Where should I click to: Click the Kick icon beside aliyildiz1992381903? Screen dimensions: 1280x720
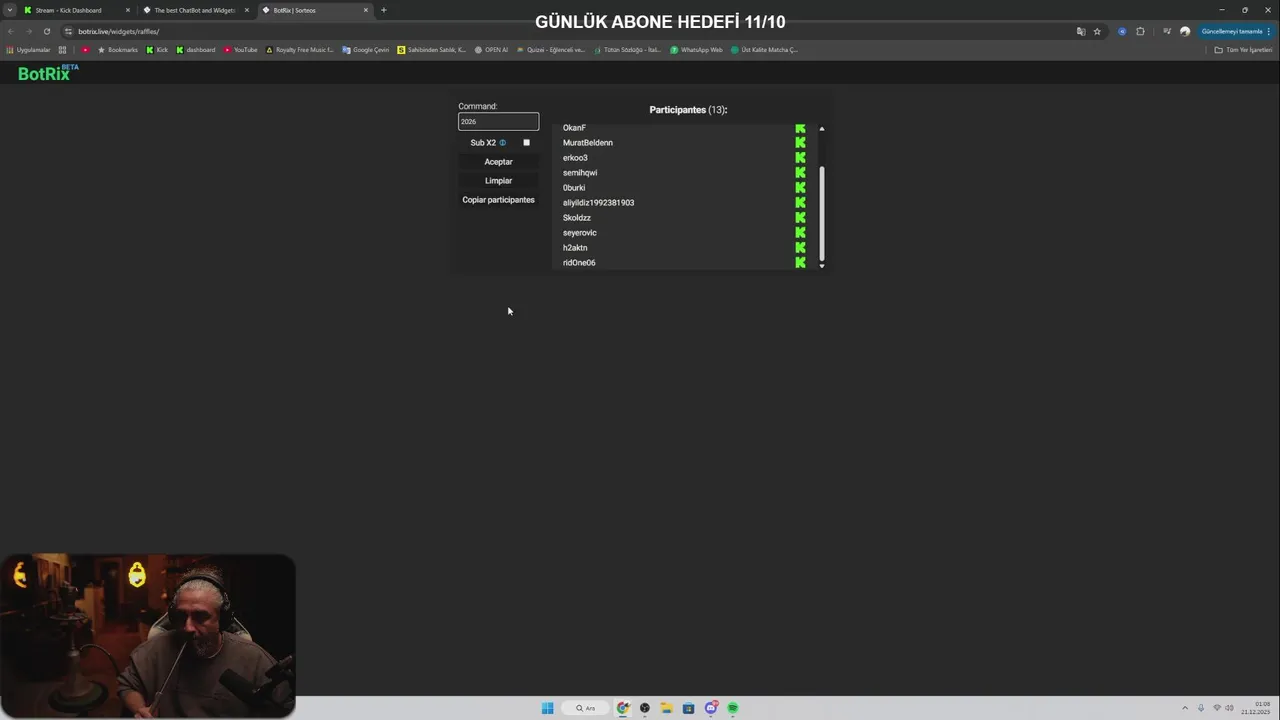point(800,203)
